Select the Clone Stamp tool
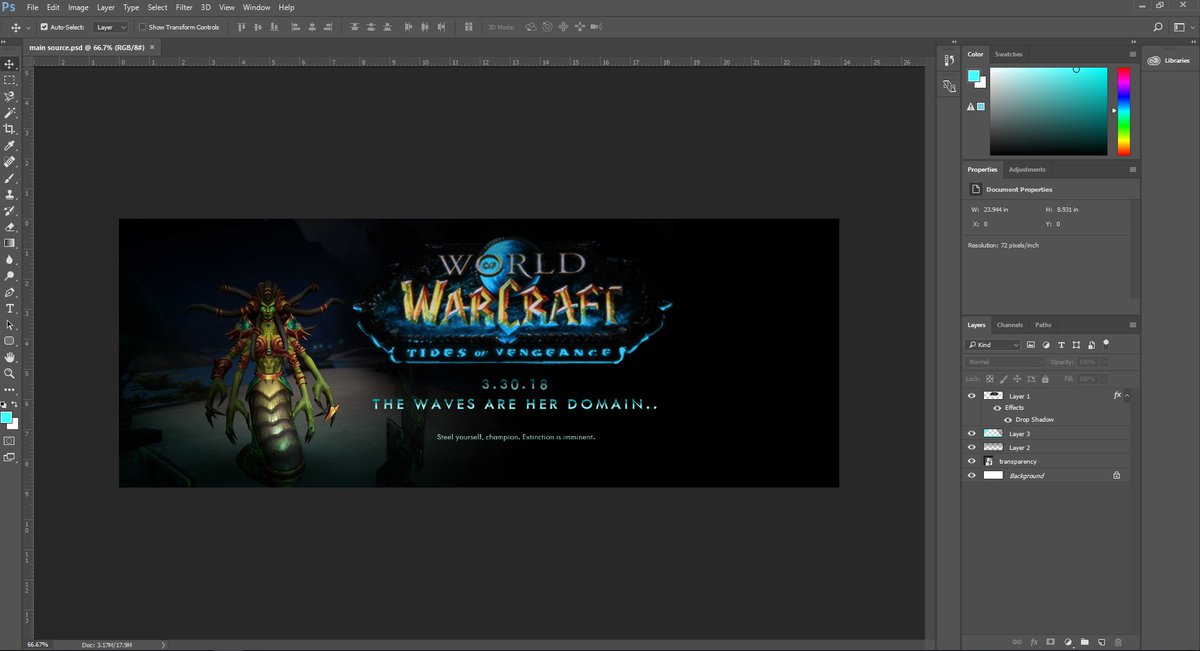 point(10,194)
